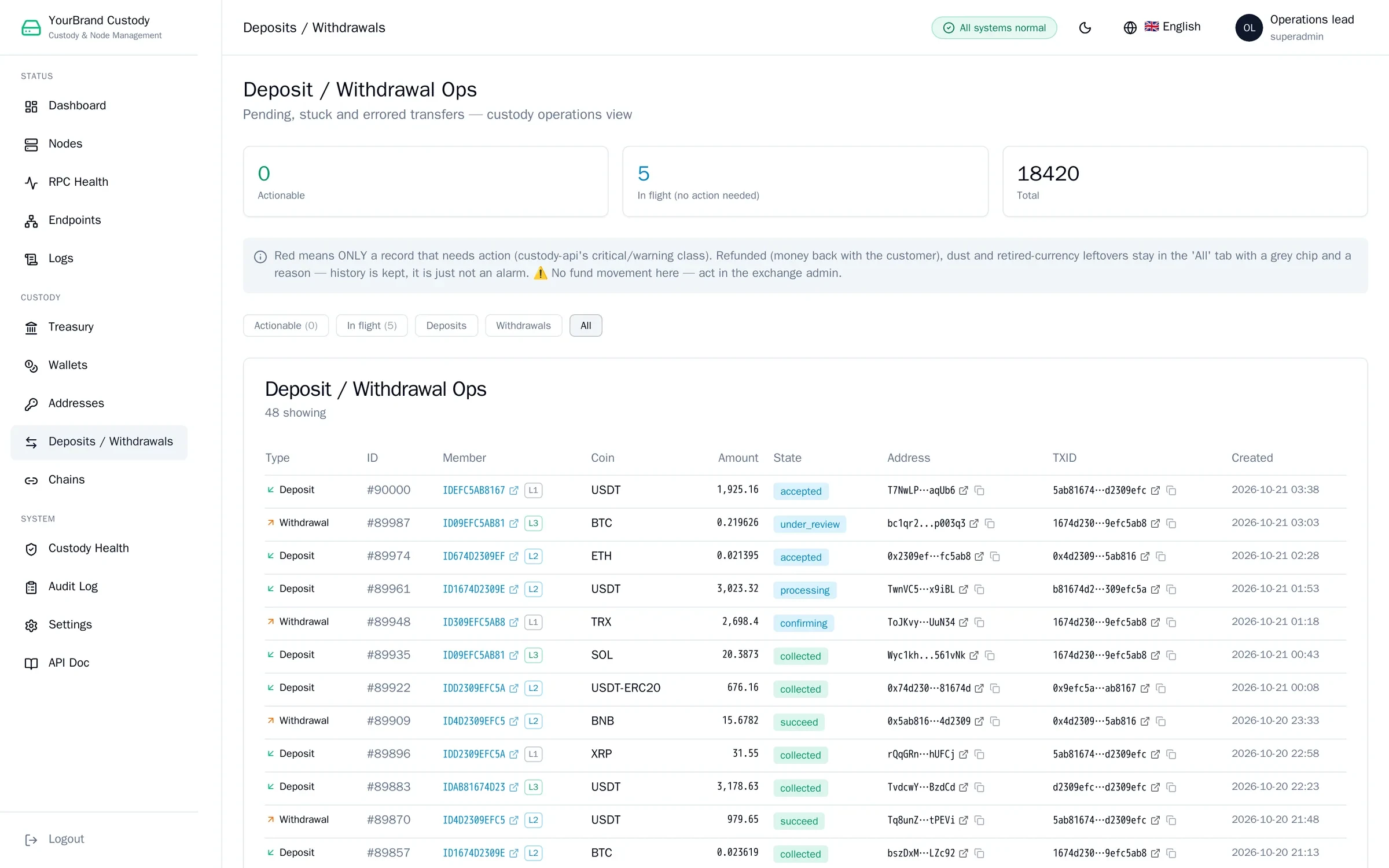The image size is (1389, 868).
Task: Click the Addresses key icon
Action: coord(31,404)
